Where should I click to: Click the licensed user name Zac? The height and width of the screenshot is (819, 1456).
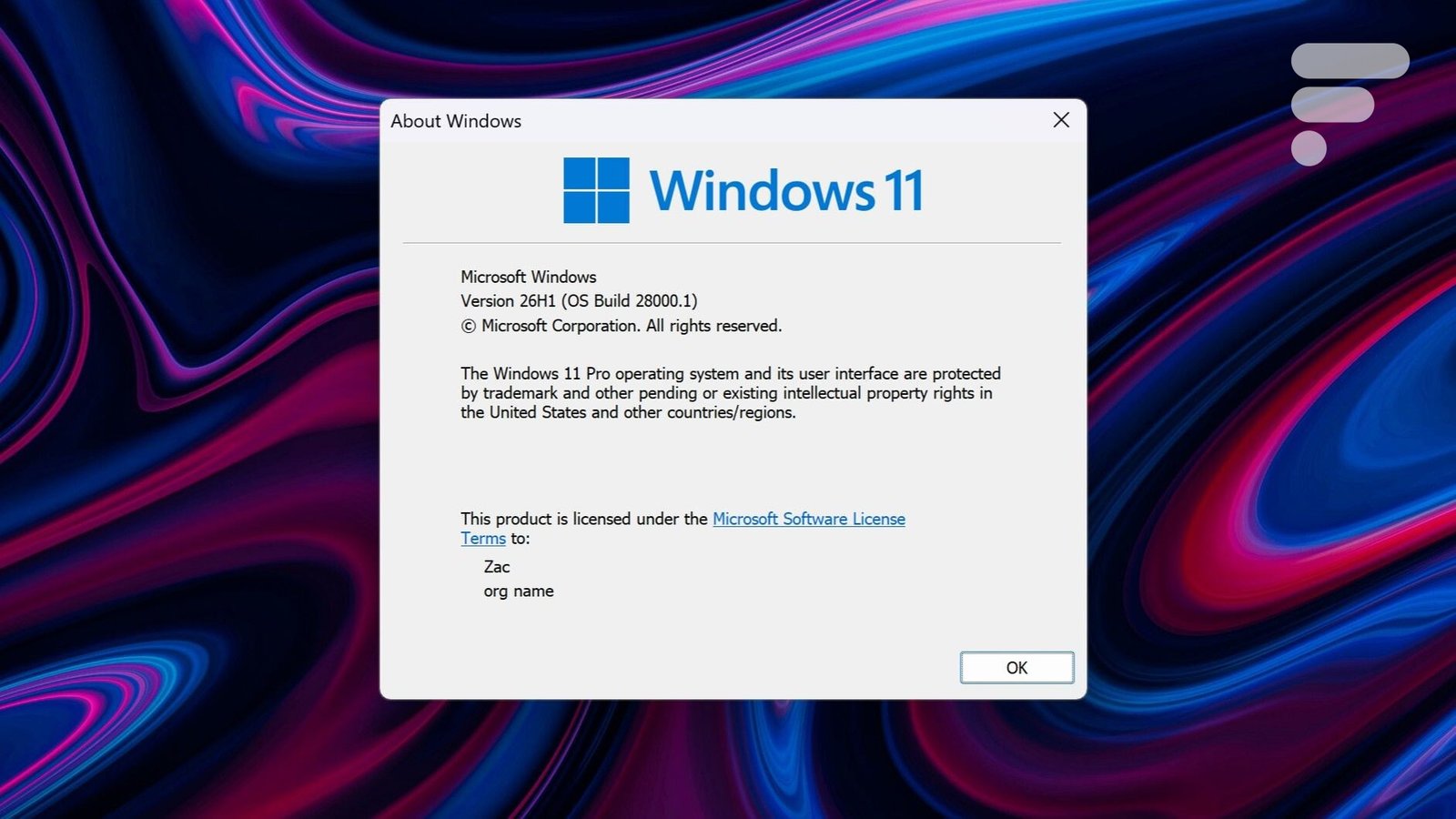click(x=497, y=567)
